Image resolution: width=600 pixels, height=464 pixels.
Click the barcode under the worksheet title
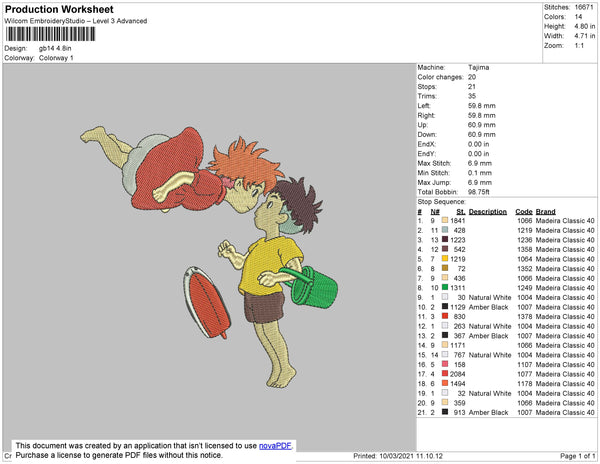point(51,34)
